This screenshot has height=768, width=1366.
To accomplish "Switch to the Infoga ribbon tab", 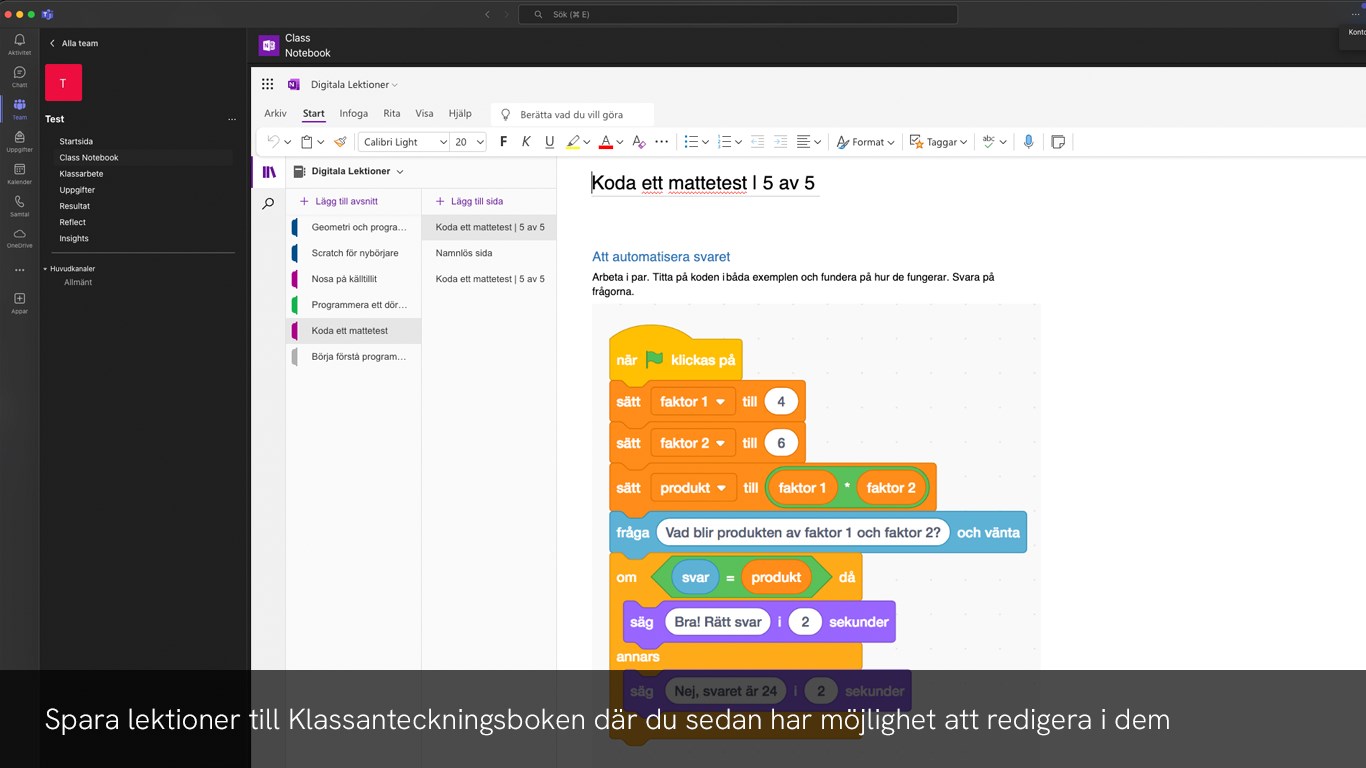I will pyautogui.click(x=353, y=114).
